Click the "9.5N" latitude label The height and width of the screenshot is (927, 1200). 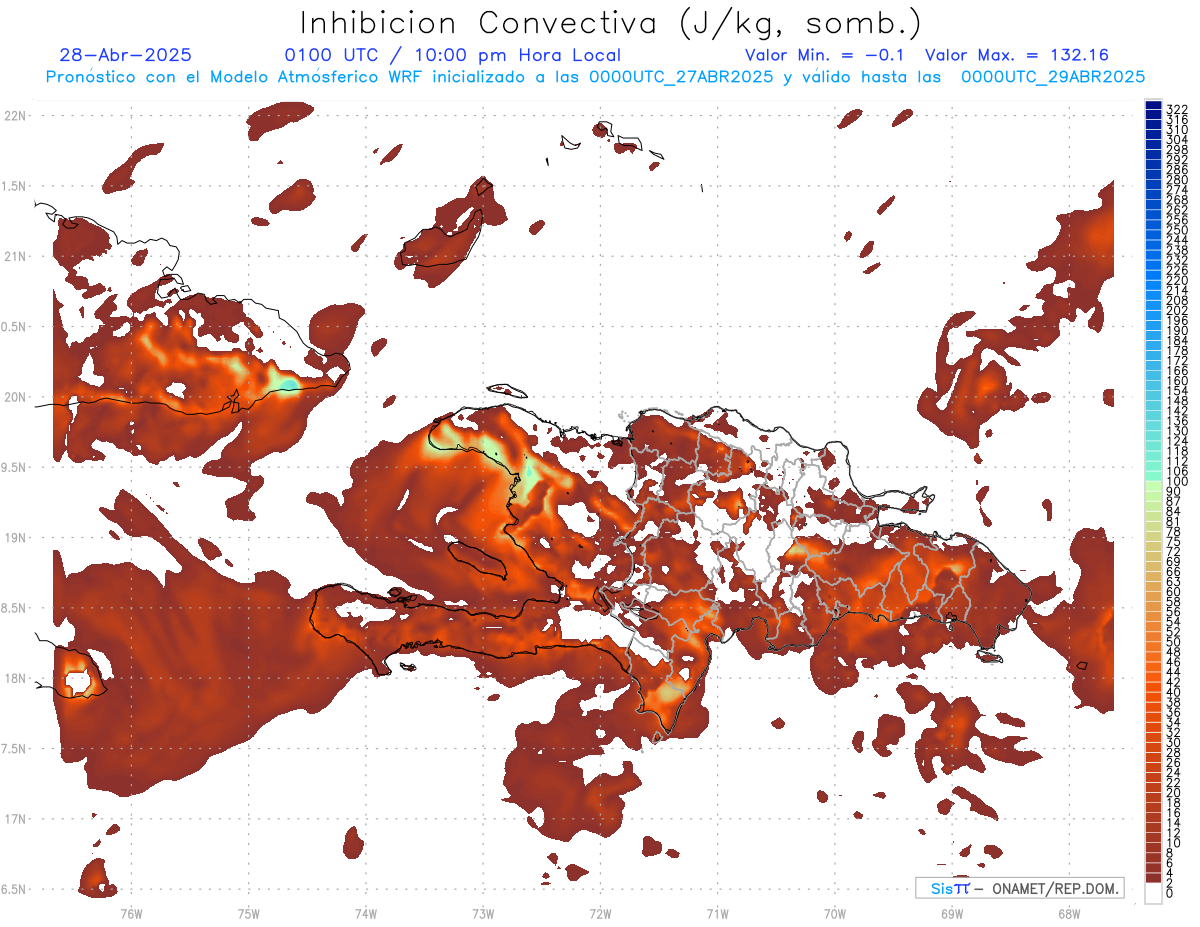coord(14,467)
